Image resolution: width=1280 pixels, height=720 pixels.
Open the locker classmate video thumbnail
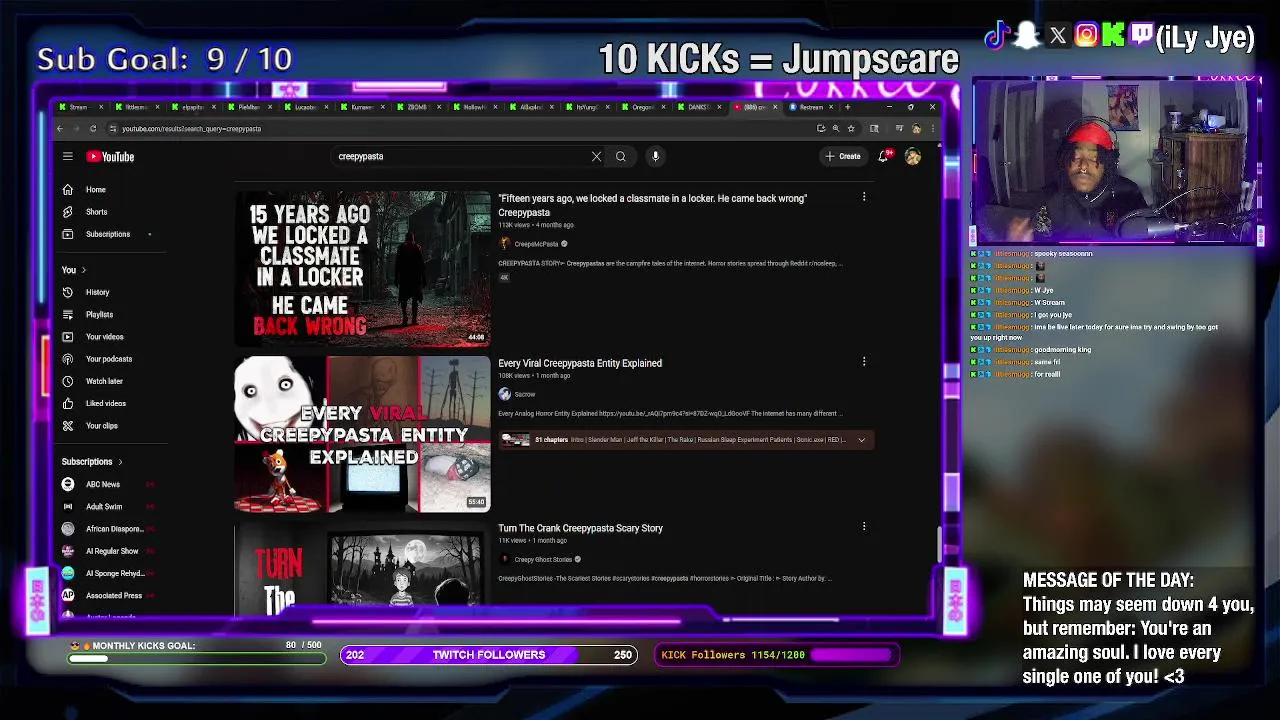(362, 268)
